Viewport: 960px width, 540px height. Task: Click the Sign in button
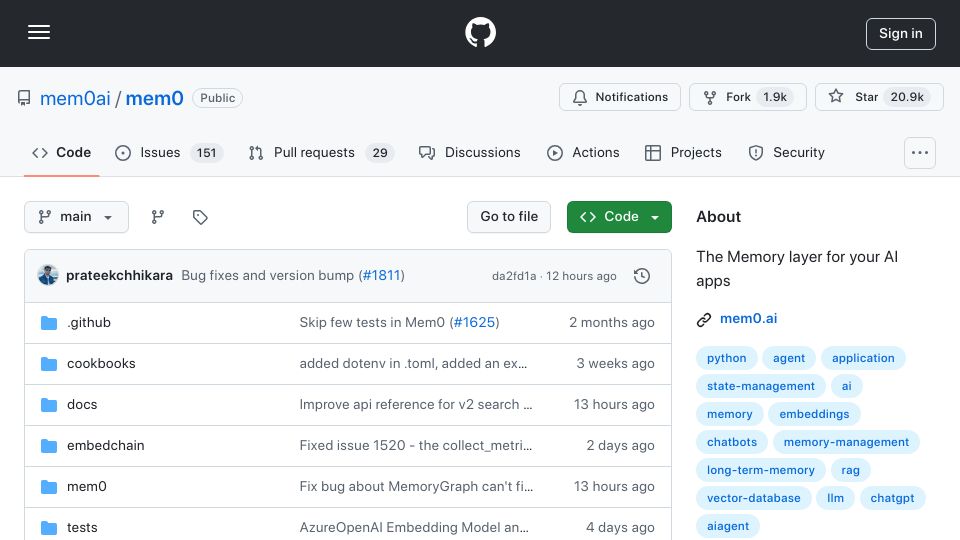click(901, 34)
